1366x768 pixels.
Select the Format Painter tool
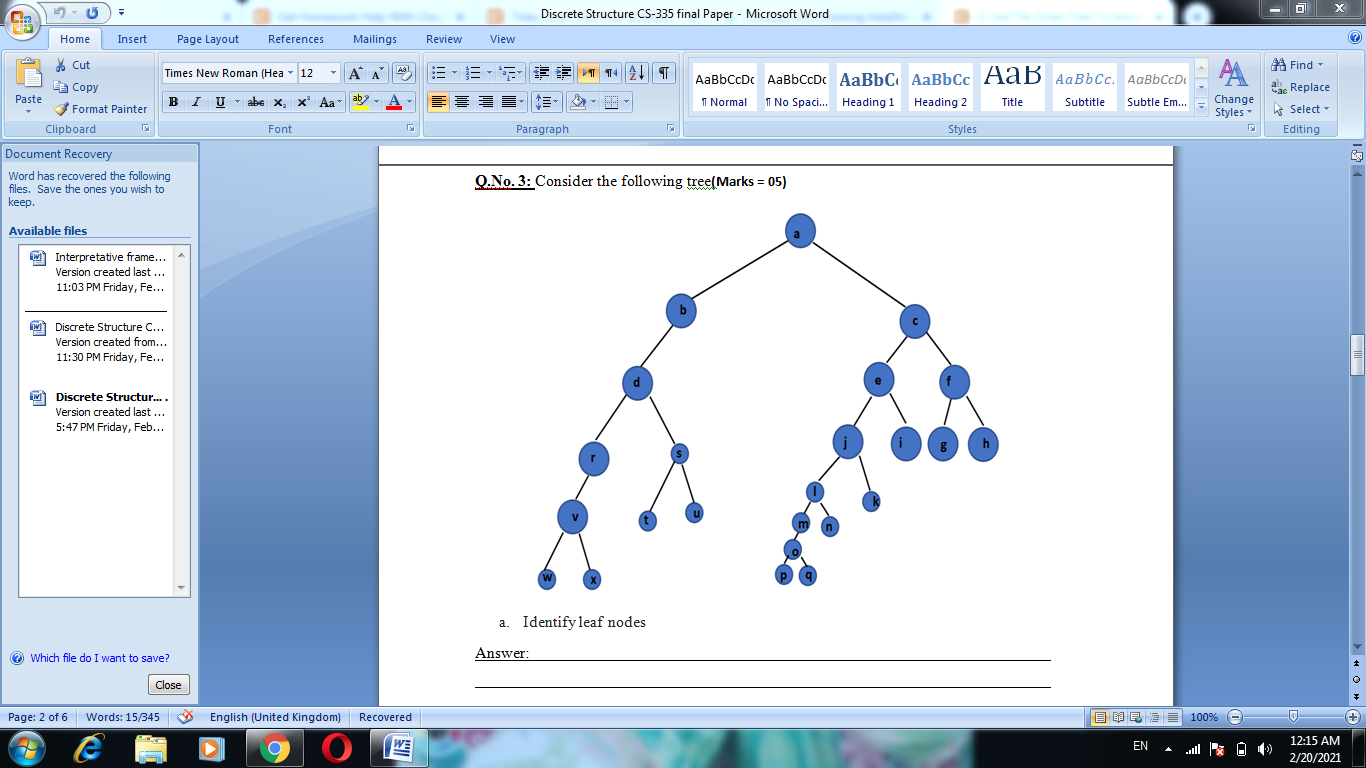[101, 109]
